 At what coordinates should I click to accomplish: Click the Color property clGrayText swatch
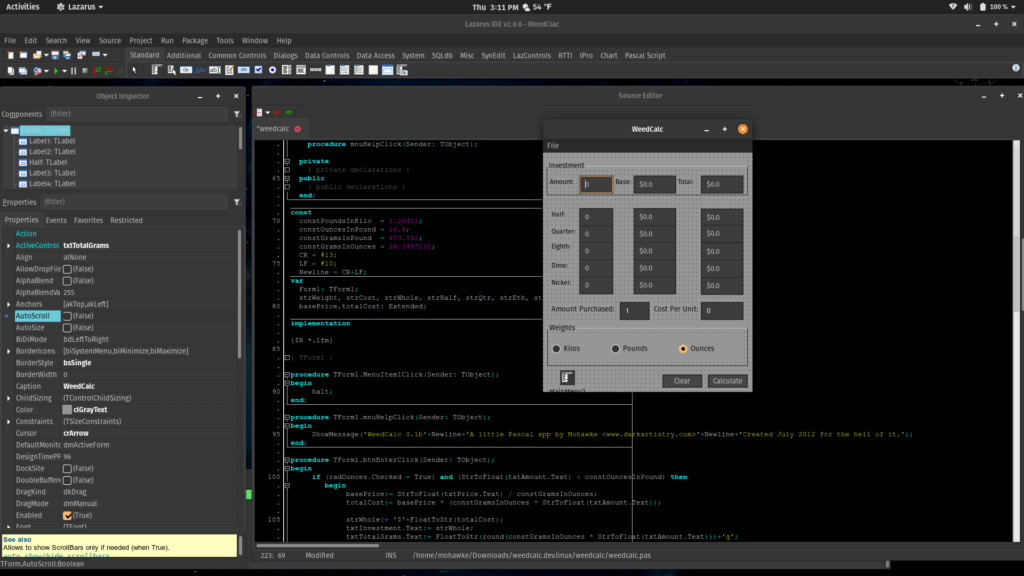67,410
